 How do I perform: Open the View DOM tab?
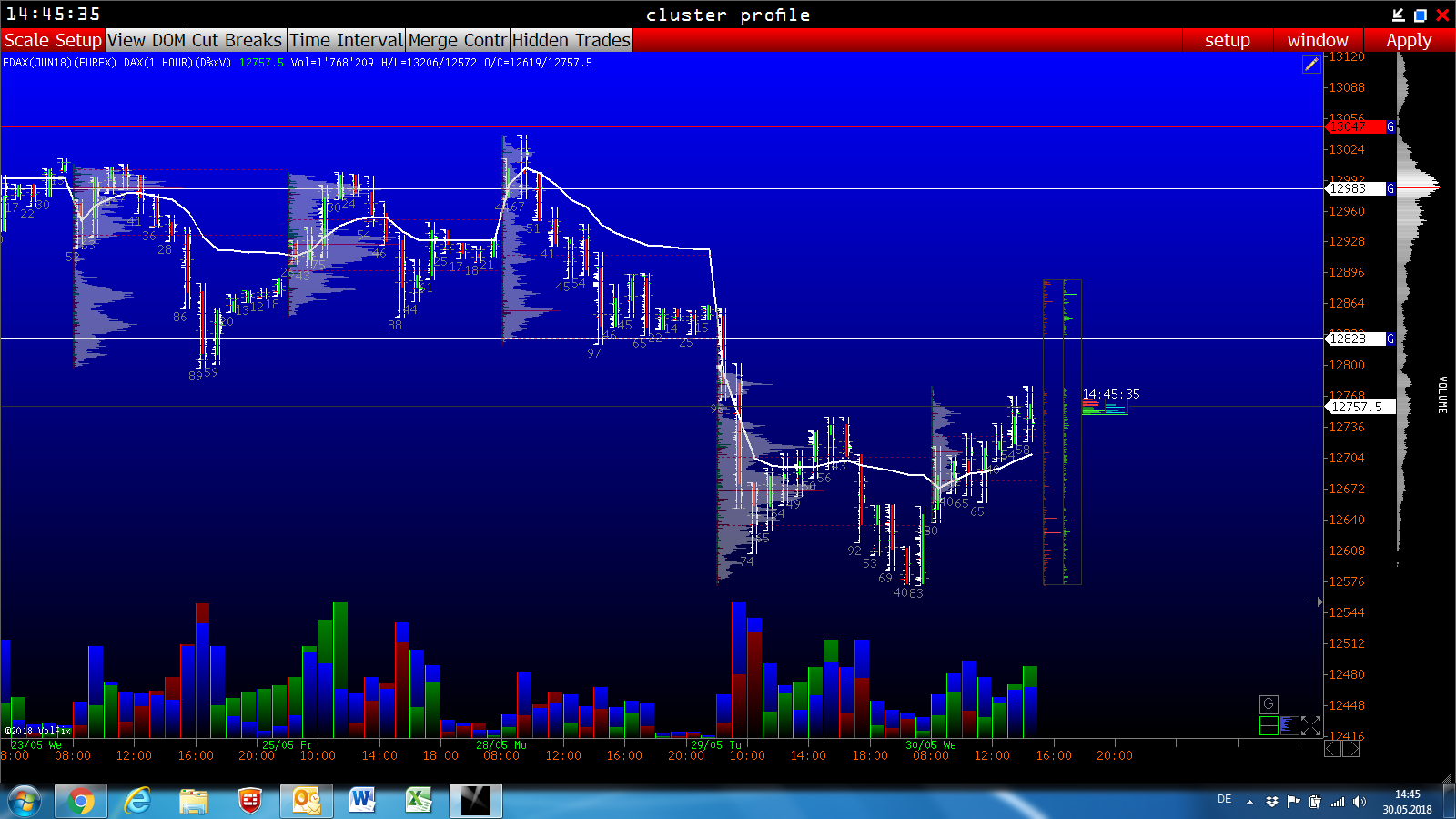[x=147, y=40]
